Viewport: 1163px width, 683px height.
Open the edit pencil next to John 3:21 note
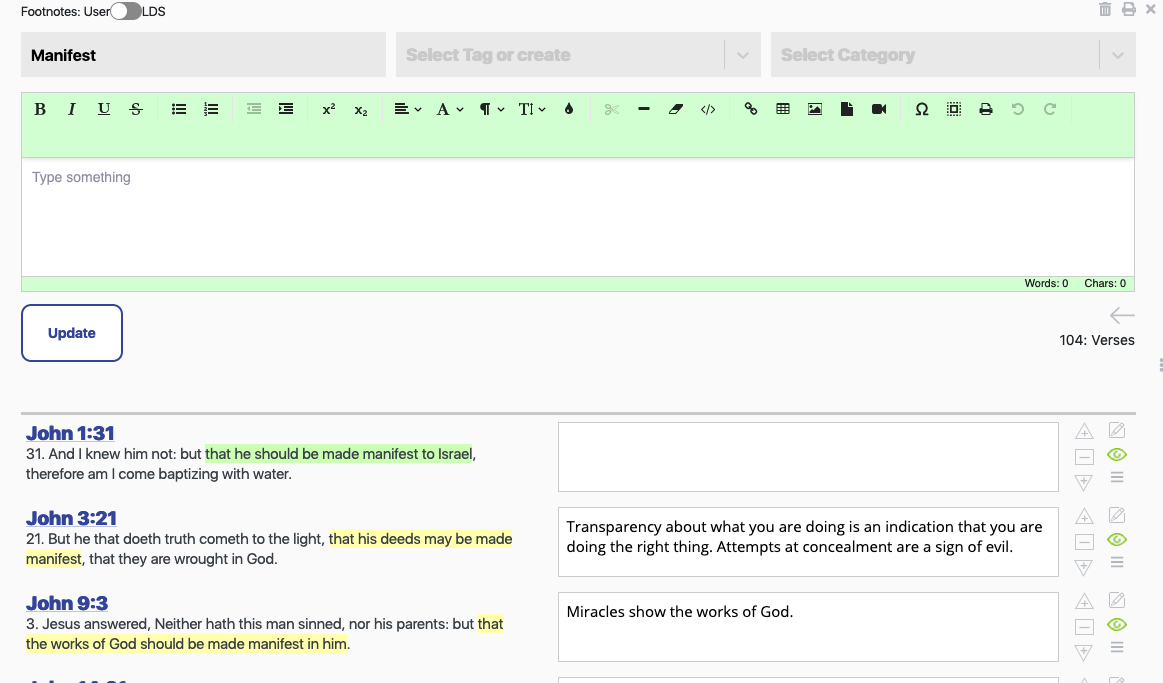point(1117,515)
